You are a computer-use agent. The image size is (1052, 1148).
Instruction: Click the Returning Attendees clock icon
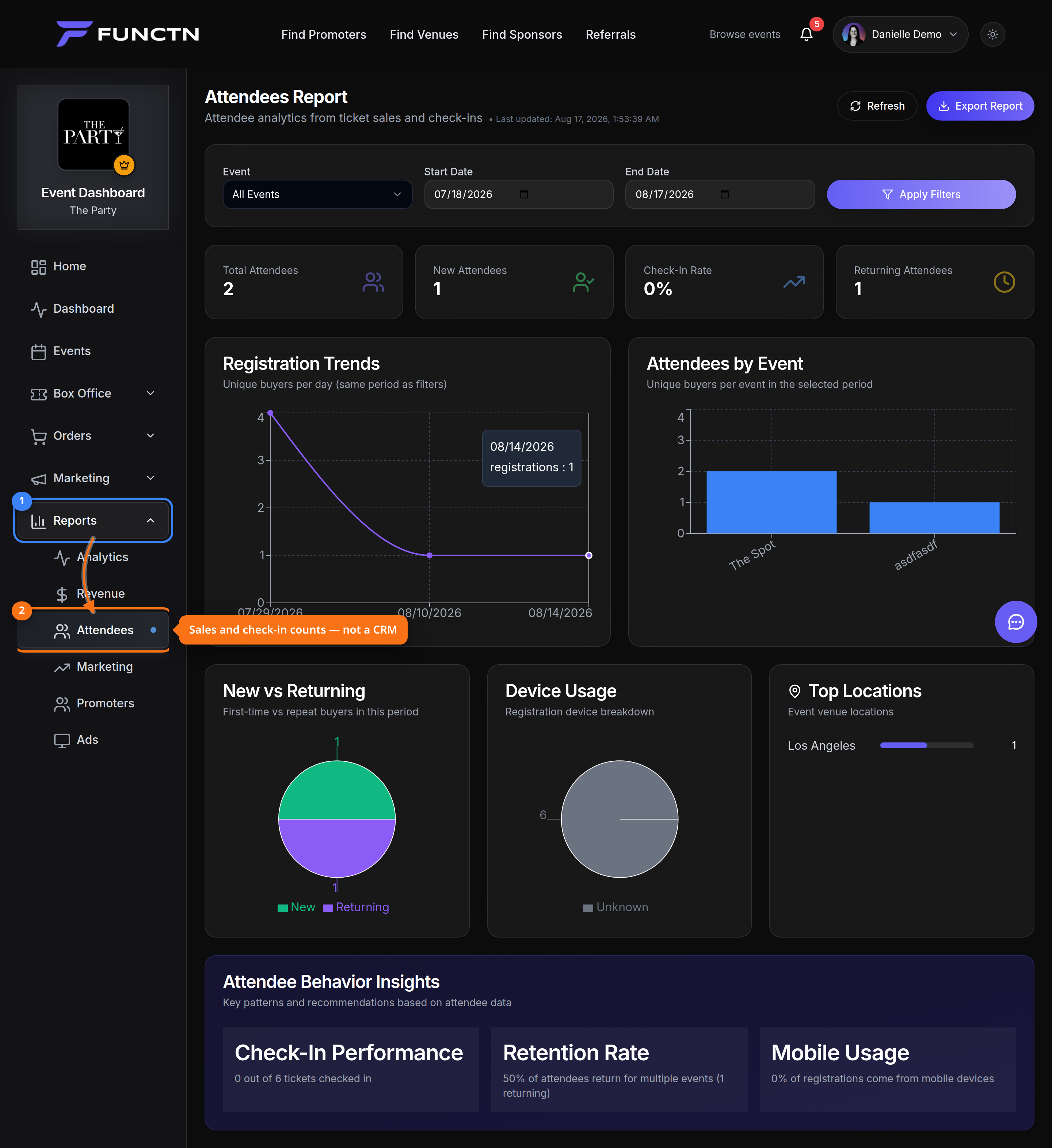pyautogui.click(x=1004, y=282)
